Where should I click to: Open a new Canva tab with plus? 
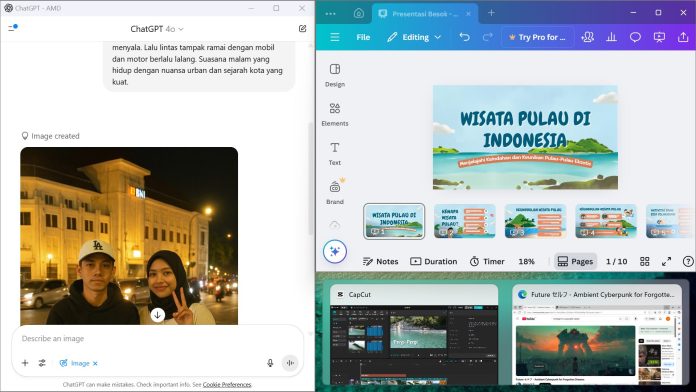[x=491, y=13]
